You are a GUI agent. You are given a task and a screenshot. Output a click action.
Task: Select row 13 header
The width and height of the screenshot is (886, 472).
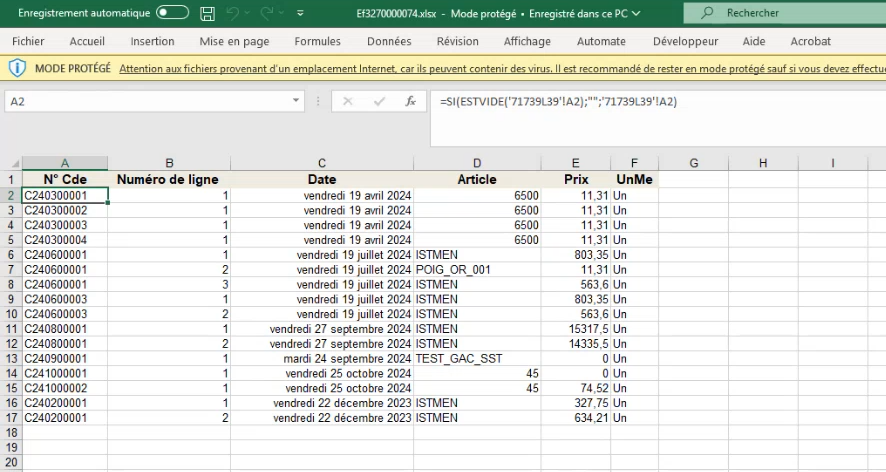(11, 358)
